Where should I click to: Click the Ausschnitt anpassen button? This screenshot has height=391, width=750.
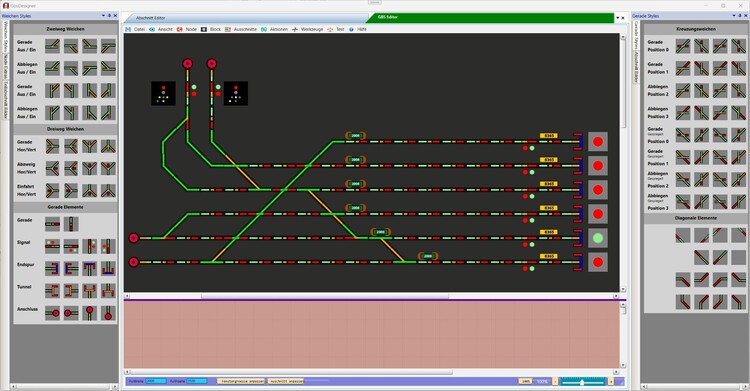pyautogui.click(x=286, y=381)
